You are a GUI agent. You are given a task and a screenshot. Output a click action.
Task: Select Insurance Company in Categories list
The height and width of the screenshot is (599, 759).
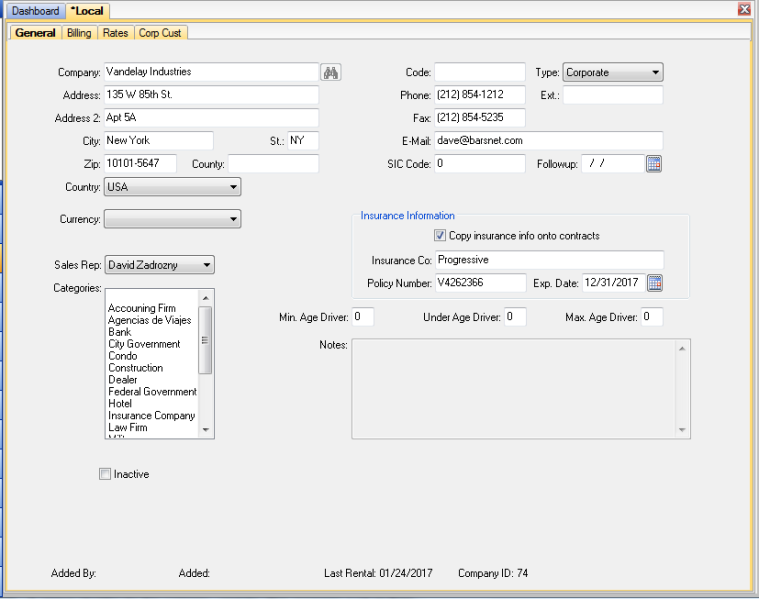(151, 416)
